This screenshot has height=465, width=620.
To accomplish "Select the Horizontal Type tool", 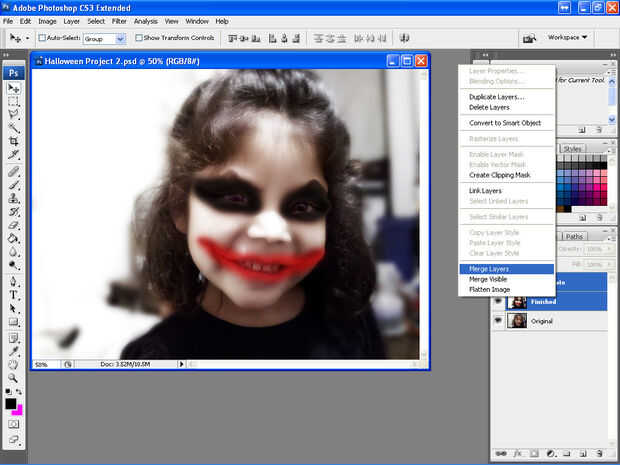I will [x=14, y=295].
